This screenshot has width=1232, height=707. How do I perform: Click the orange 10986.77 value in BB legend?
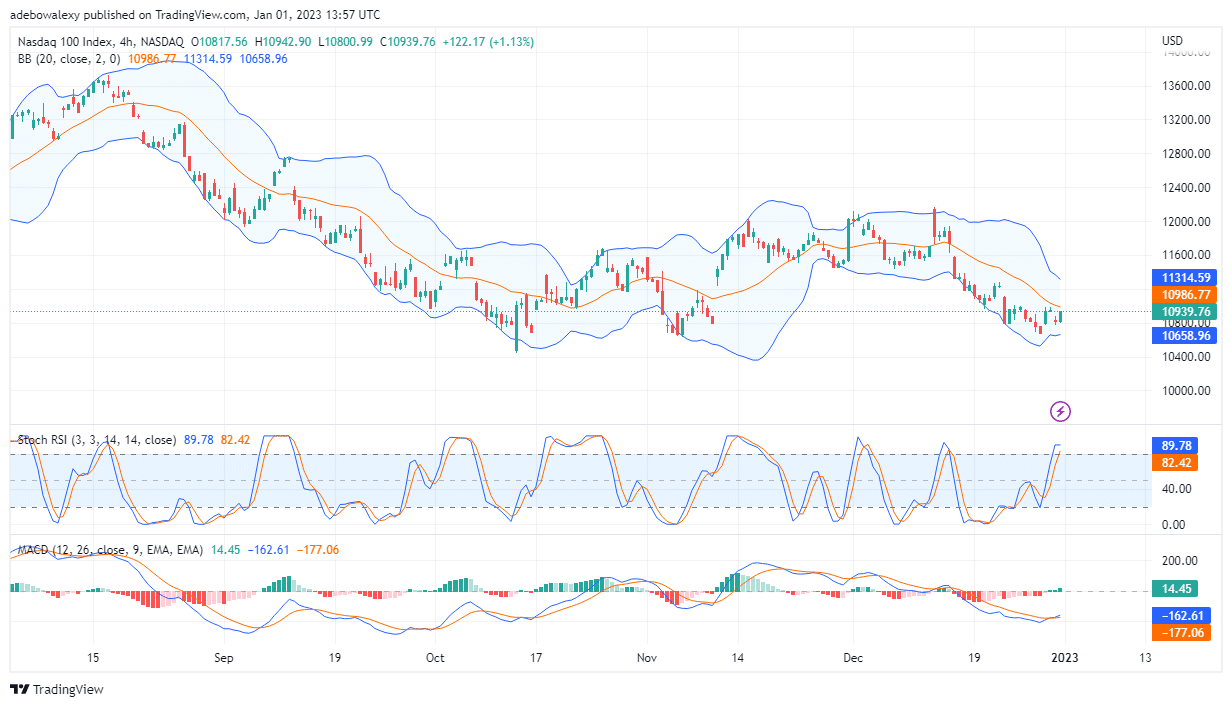pyautogui.click(x=152, y=59)
